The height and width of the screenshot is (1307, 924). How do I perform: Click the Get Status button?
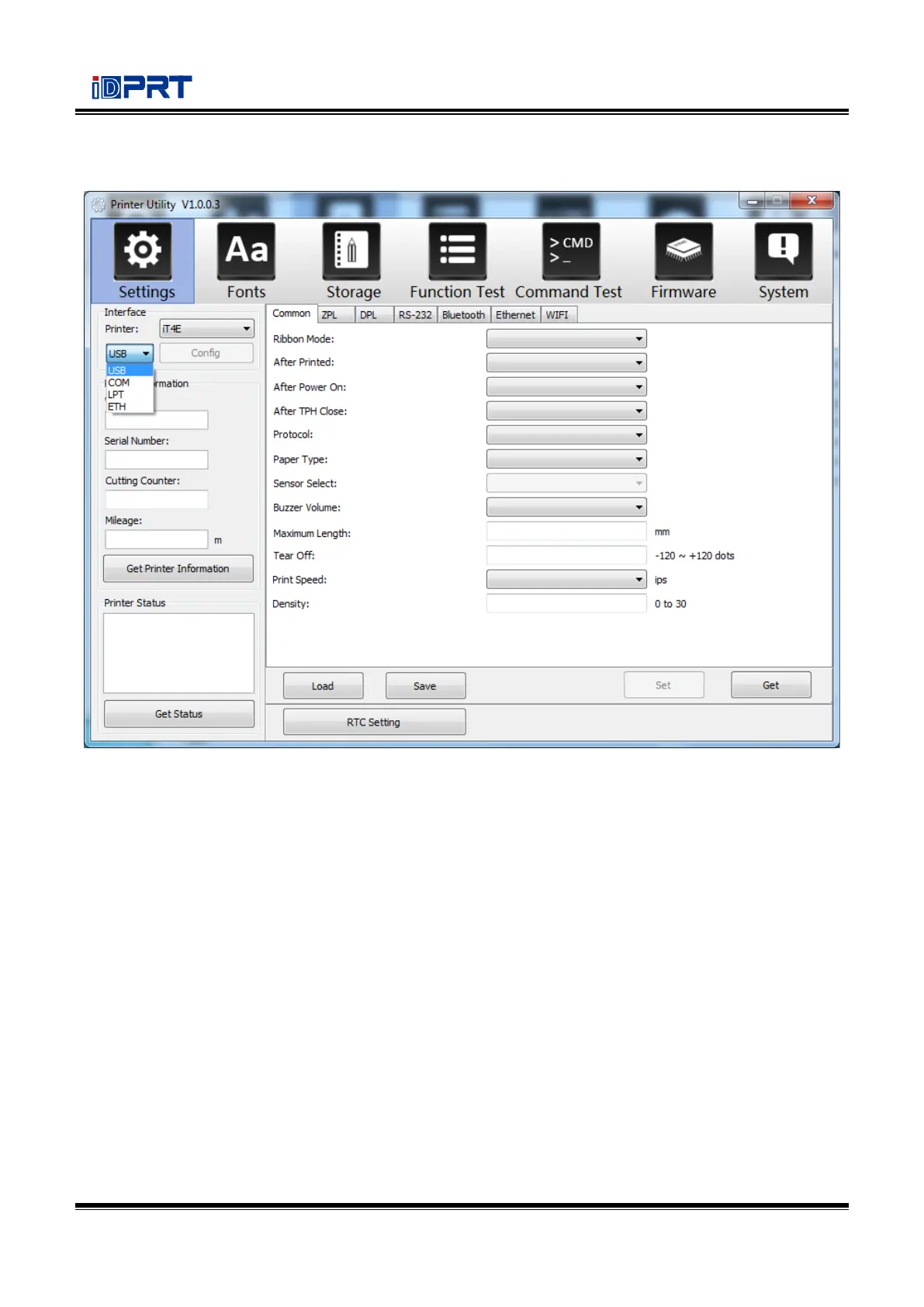(x=178, y=714)
